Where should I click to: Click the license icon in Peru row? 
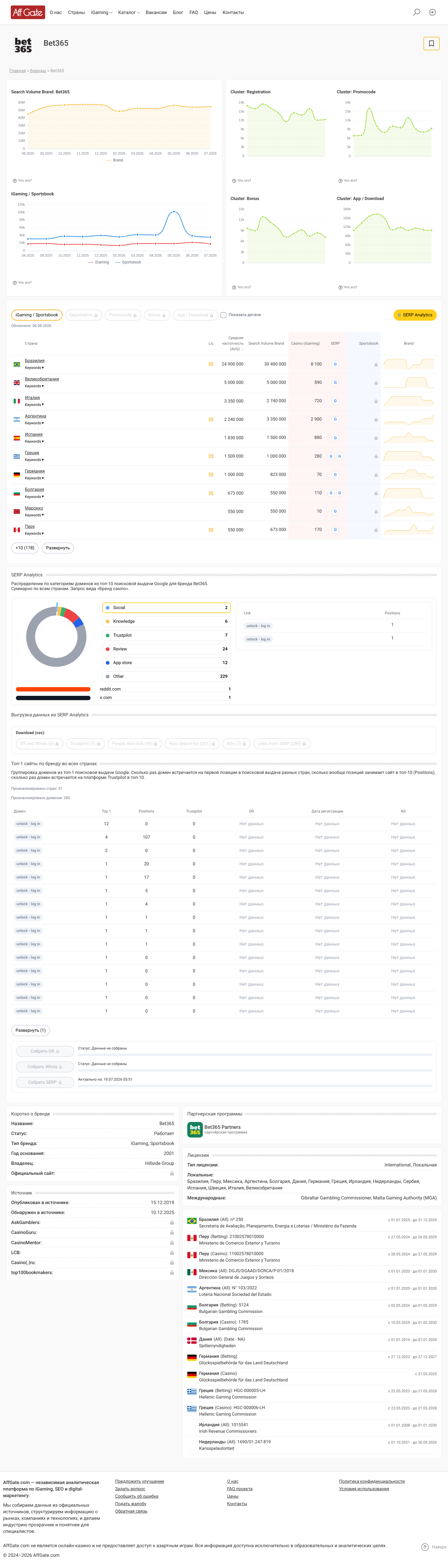pyautogui.click(x=211, y=530)
